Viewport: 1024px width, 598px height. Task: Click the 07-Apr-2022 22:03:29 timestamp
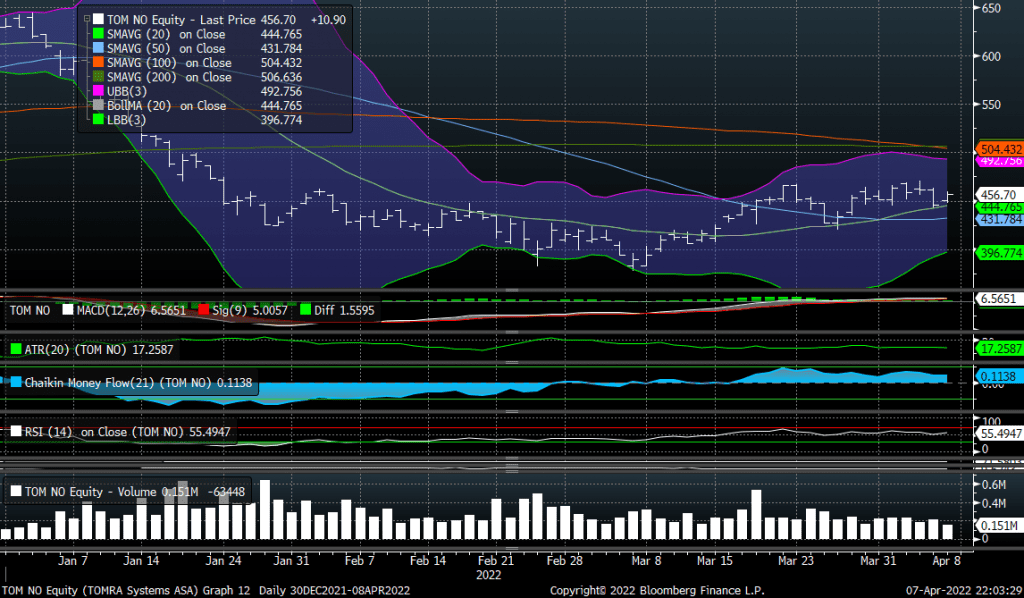pos(964,590)
